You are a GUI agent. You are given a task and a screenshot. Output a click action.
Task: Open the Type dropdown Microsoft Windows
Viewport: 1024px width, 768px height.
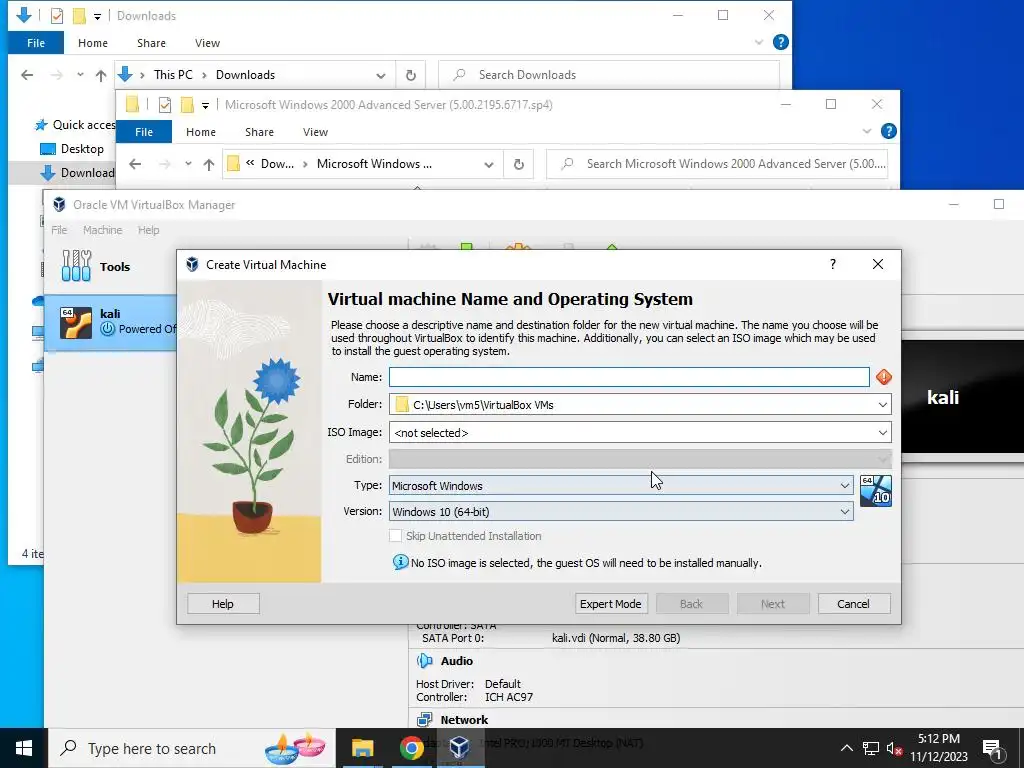click(844, 486)
